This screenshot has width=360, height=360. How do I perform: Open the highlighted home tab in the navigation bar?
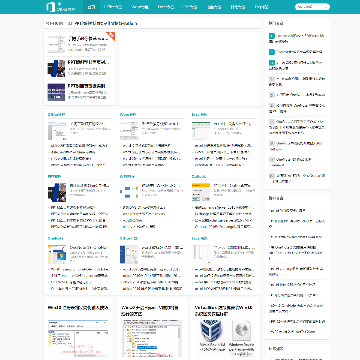pyautogui.click(x=91, y=7)
